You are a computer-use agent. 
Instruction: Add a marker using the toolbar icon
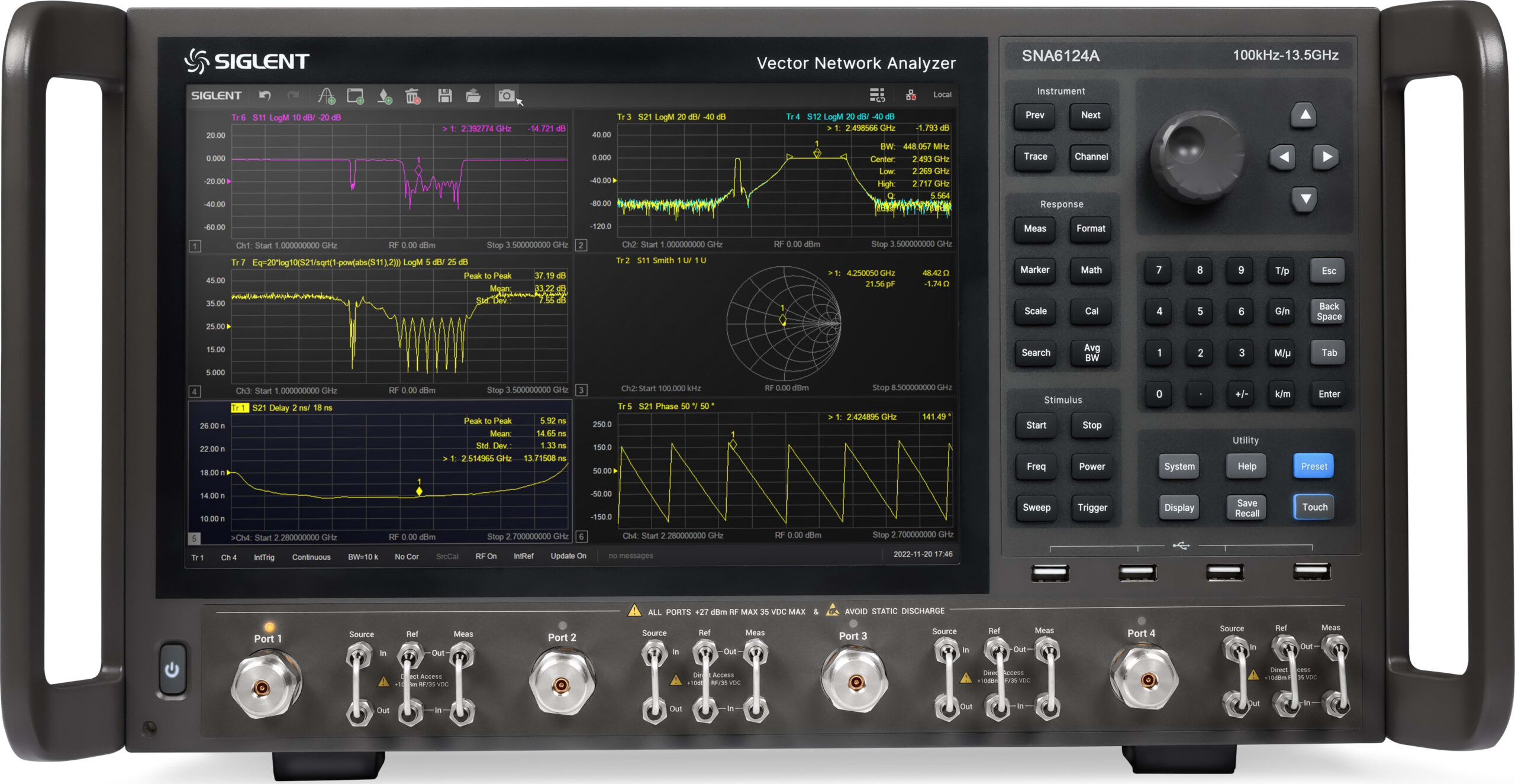click(385, 96)
